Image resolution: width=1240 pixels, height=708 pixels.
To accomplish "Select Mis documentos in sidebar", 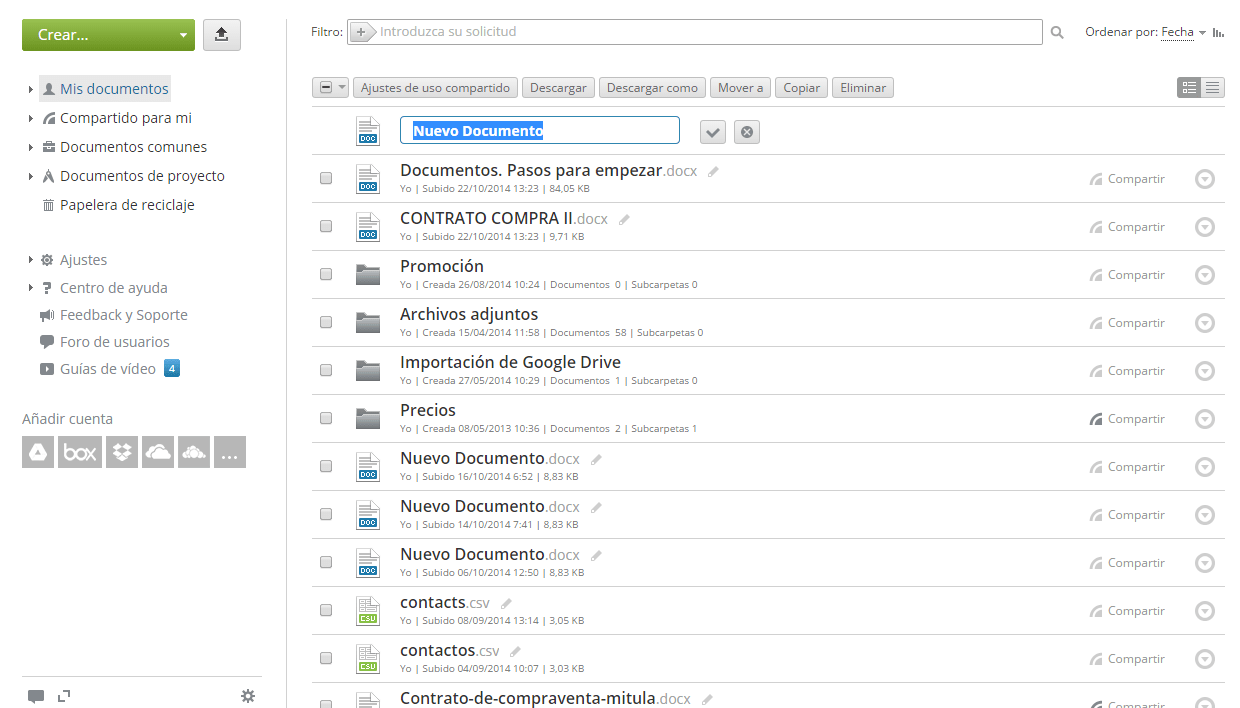I will click(114, 89).
